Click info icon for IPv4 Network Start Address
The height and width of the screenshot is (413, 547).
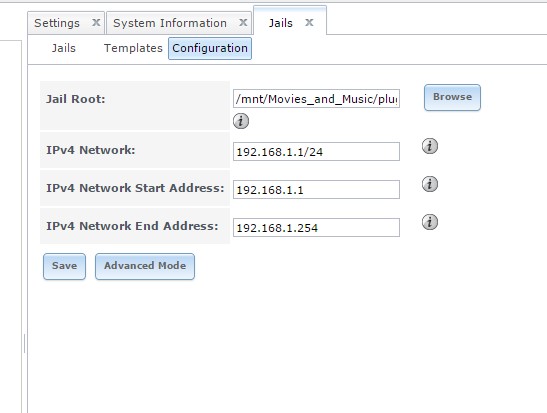pos(430,184)
